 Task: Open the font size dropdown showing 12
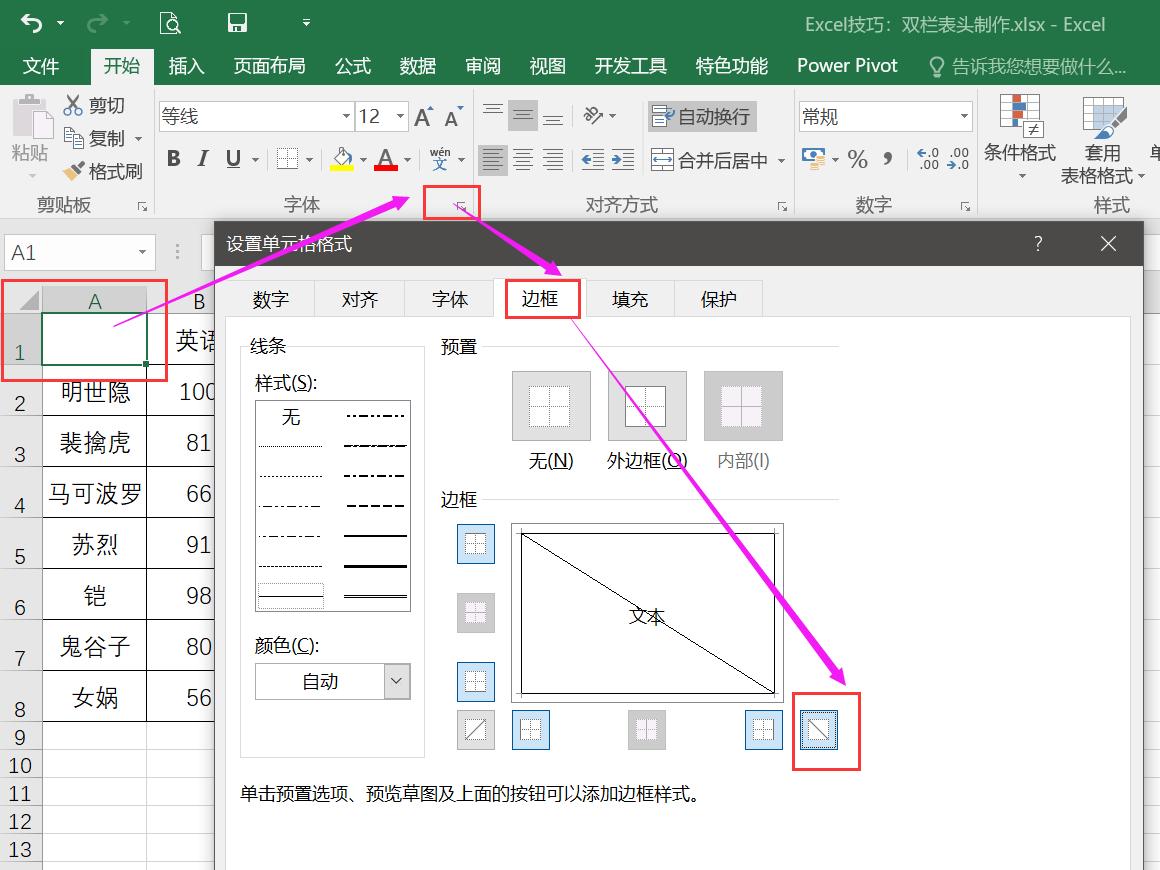(398, 116)
